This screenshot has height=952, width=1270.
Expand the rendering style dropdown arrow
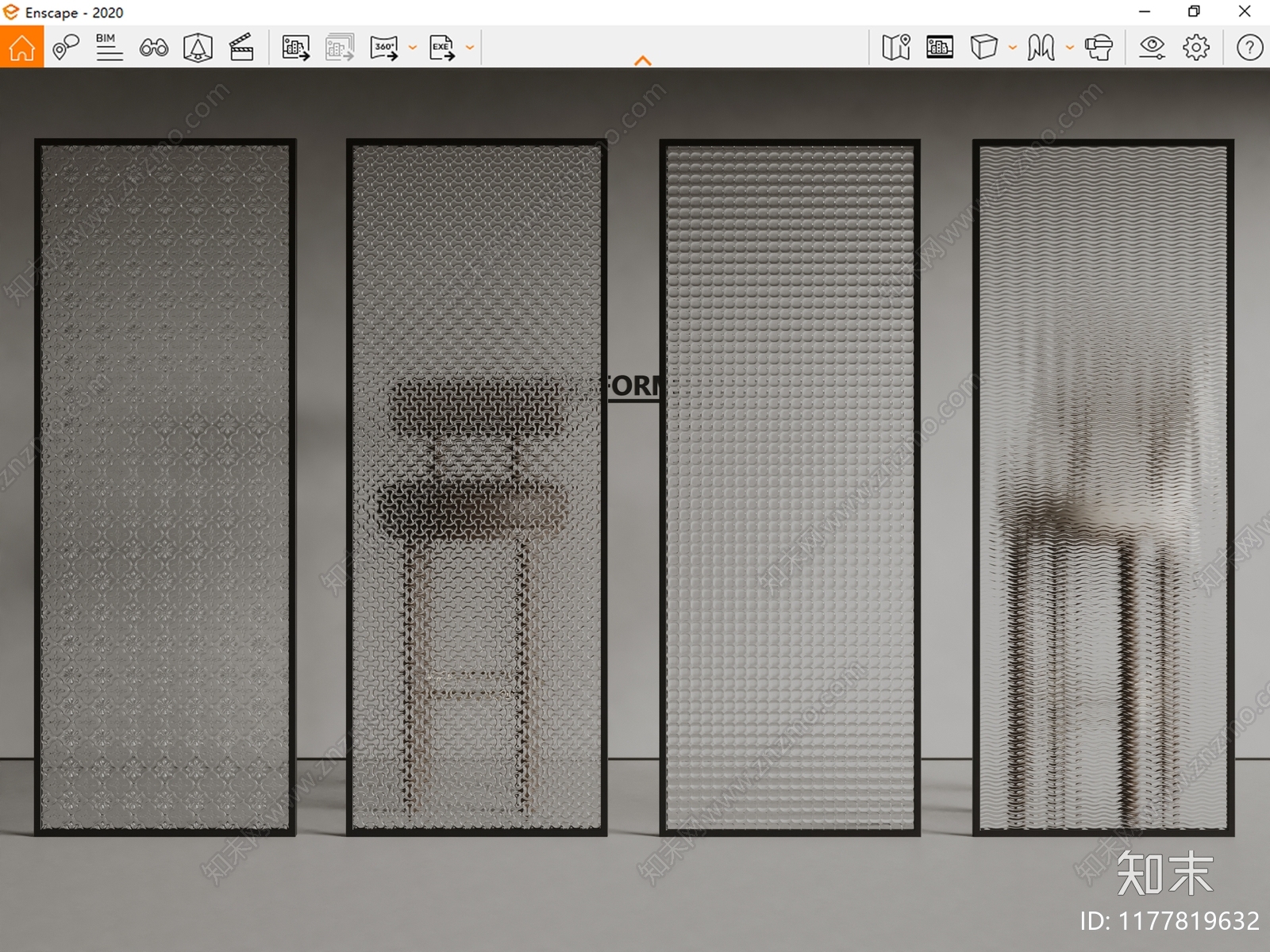click(1013, 48)
